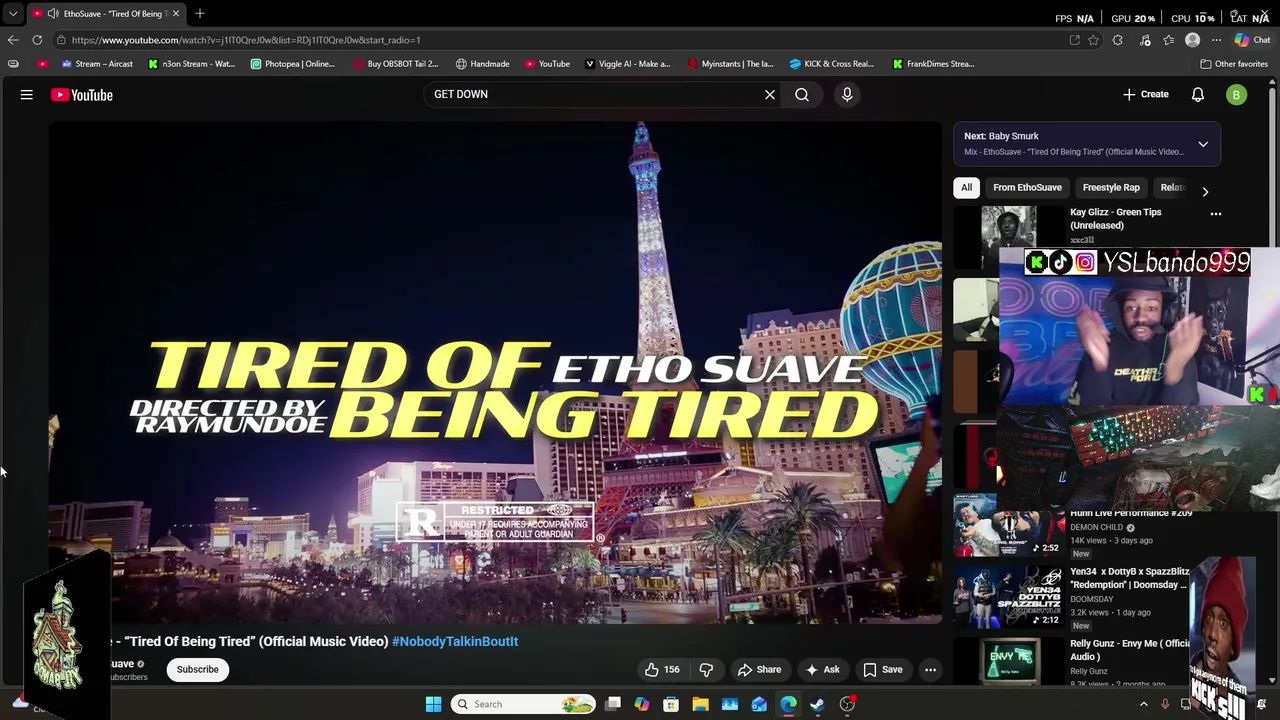The width and height of the screenshot is (1280, 720).
Task: Open options for Kay Glizz Green Tips
Action: [1216, 214]
